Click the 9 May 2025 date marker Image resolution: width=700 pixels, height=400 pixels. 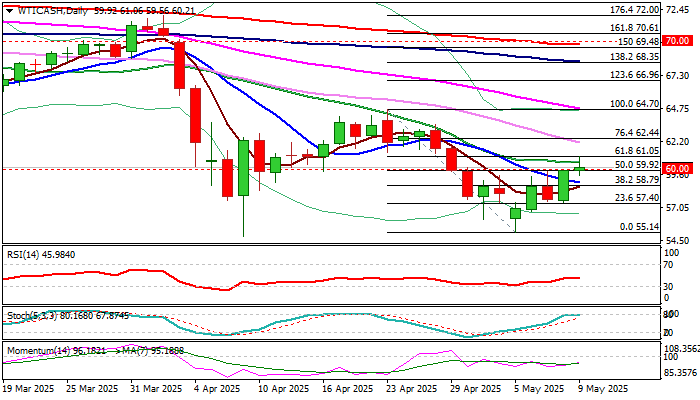[x=604, y=389]
